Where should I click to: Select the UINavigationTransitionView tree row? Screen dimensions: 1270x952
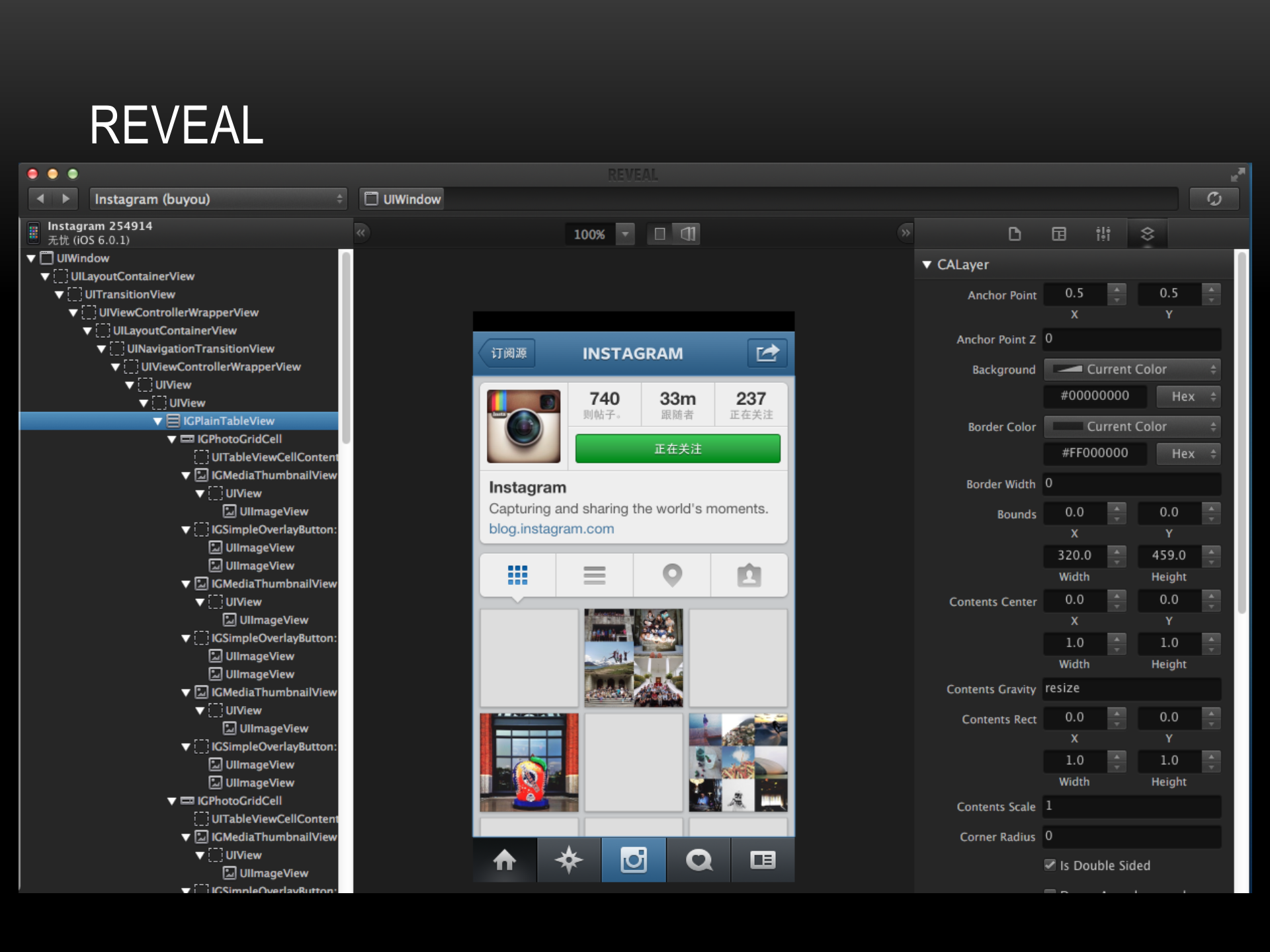(x=200, y=348)
